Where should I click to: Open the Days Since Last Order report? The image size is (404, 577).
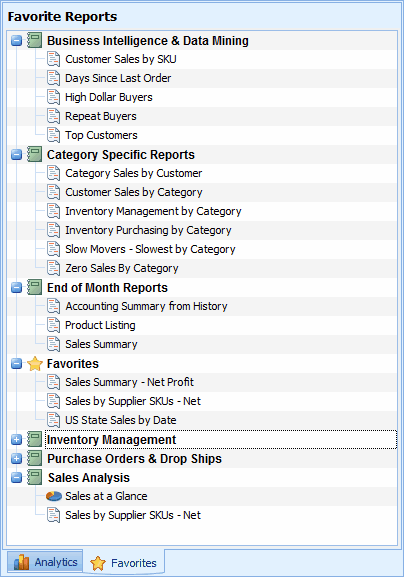coord(118,78)
